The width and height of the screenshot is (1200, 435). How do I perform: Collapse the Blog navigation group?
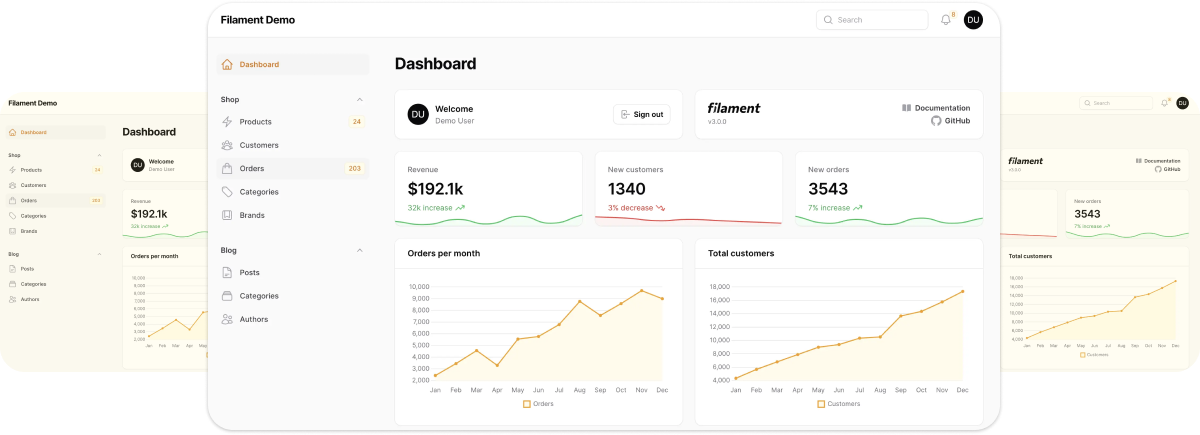point(360,250)
